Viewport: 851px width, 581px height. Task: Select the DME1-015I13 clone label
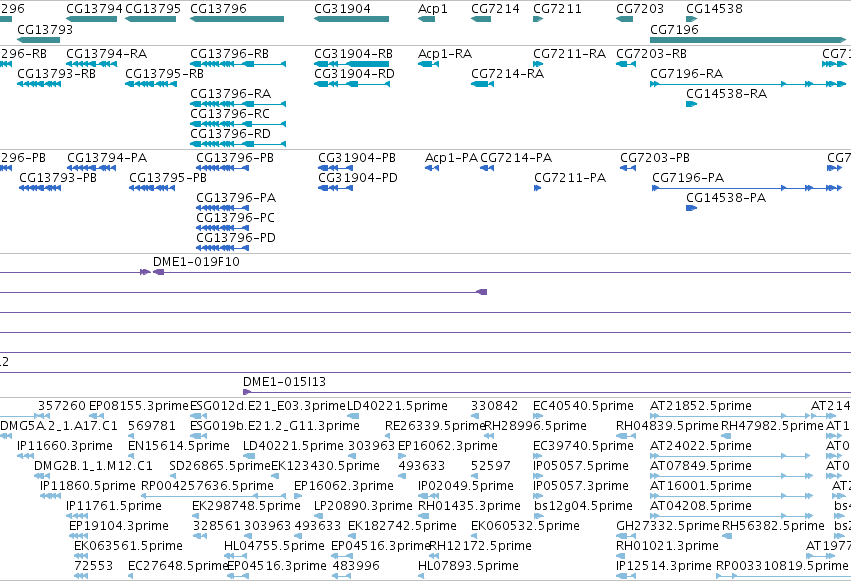pyautogui.click(x=284, y=382)
